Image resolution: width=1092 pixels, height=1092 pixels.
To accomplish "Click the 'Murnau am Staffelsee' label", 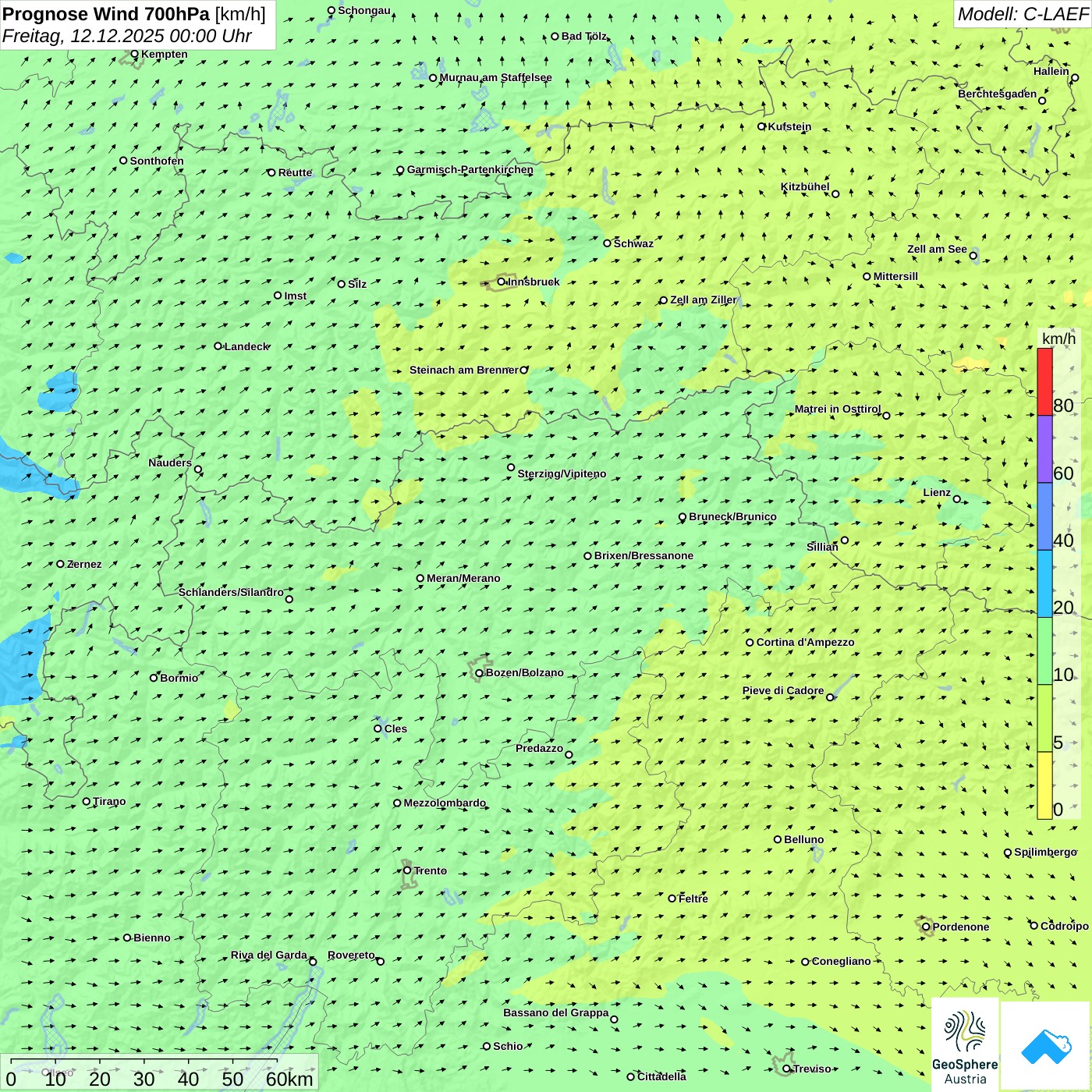I will tap(496, 77).
